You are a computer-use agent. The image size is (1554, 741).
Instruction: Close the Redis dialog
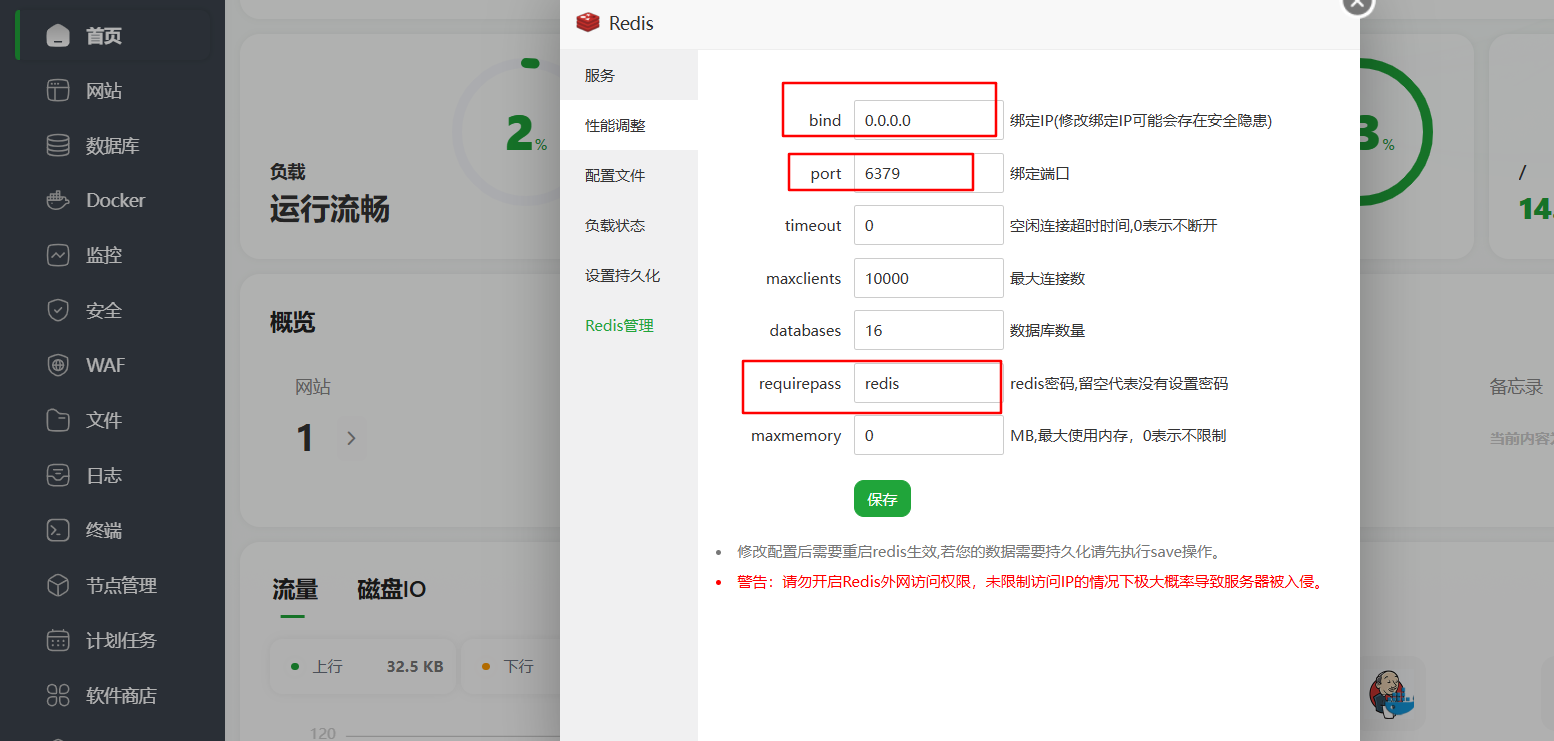pos(1356,3)
